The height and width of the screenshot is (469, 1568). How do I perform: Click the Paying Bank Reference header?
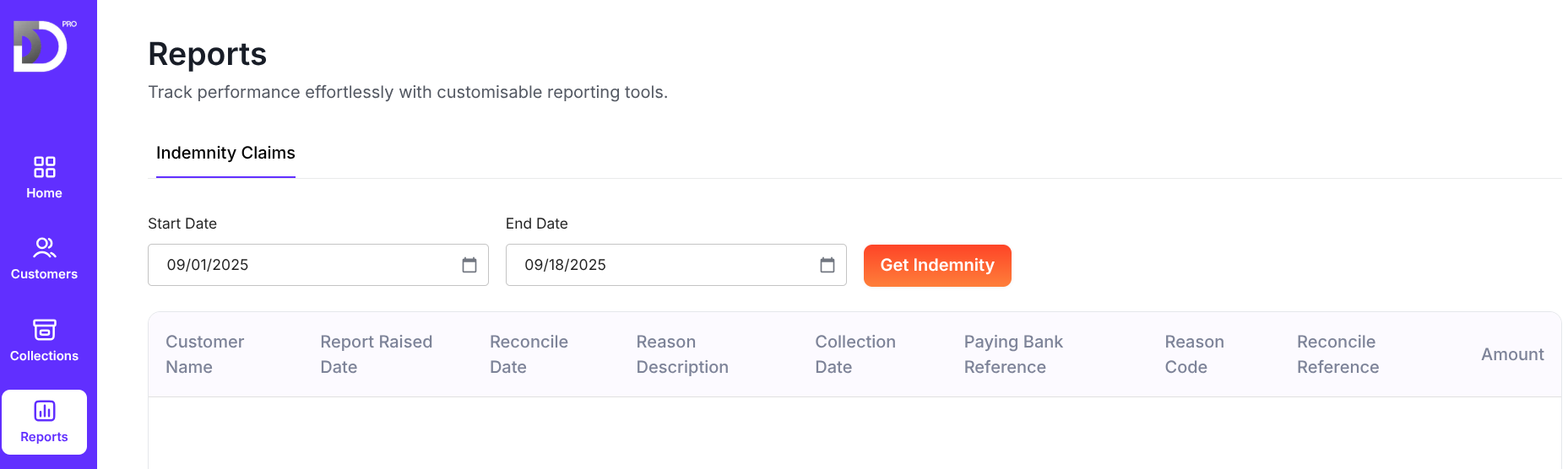point(1013,354)
